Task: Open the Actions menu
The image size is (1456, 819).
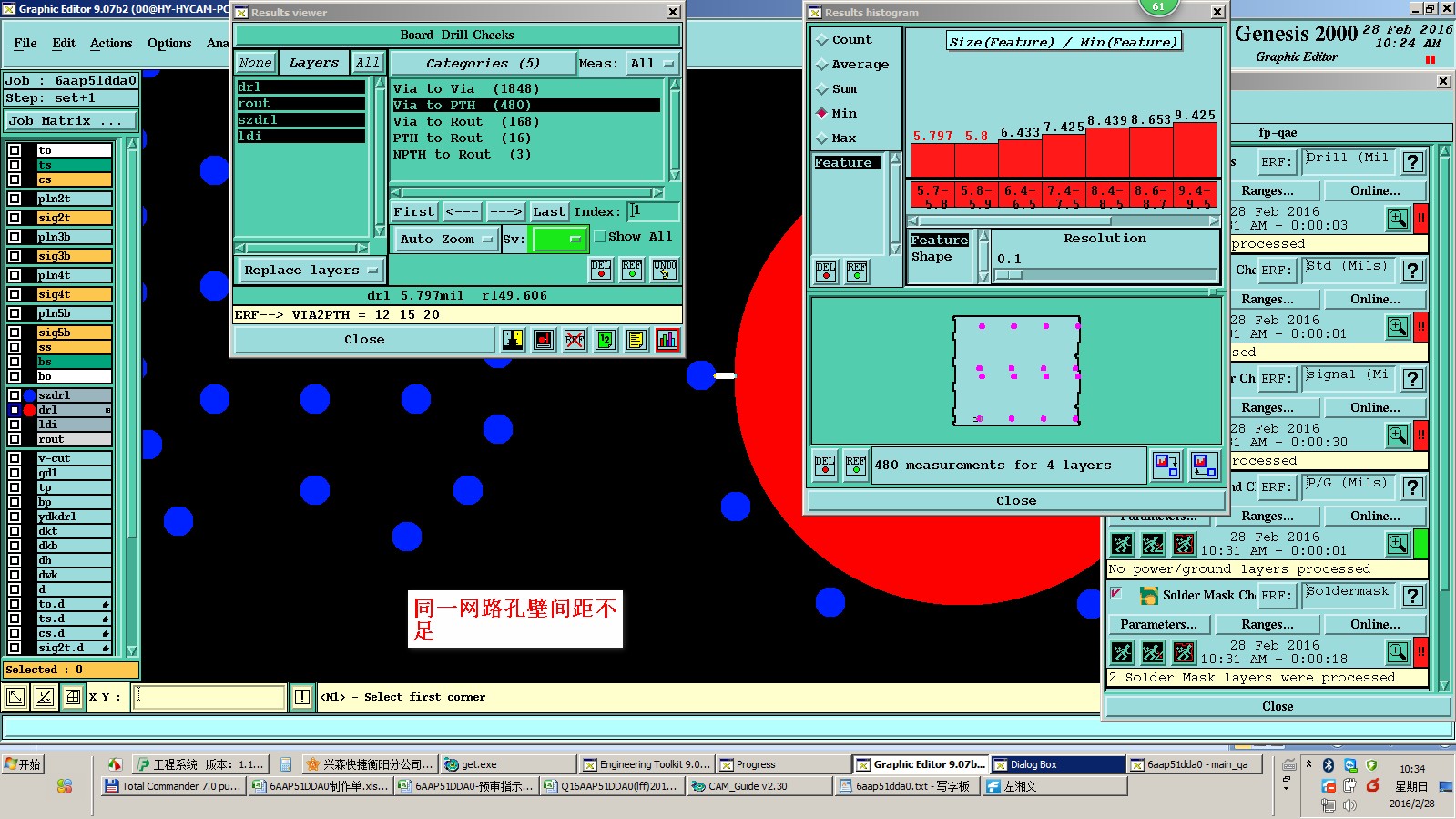Action: click(111, 43)
